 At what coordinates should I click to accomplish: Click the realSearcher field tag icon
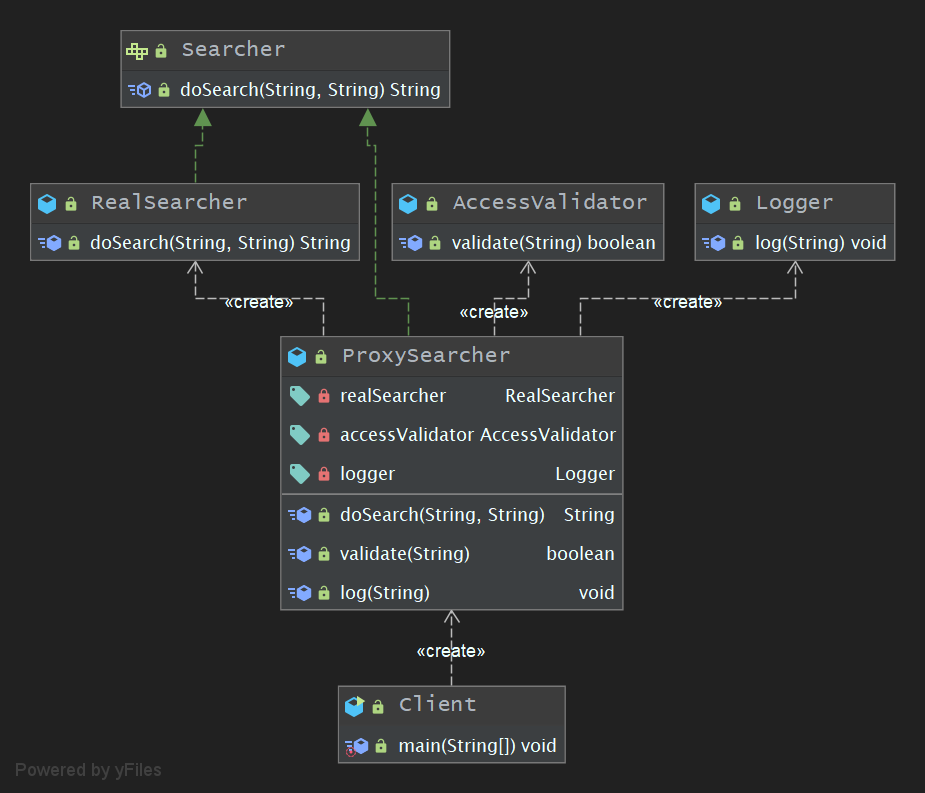298,396
